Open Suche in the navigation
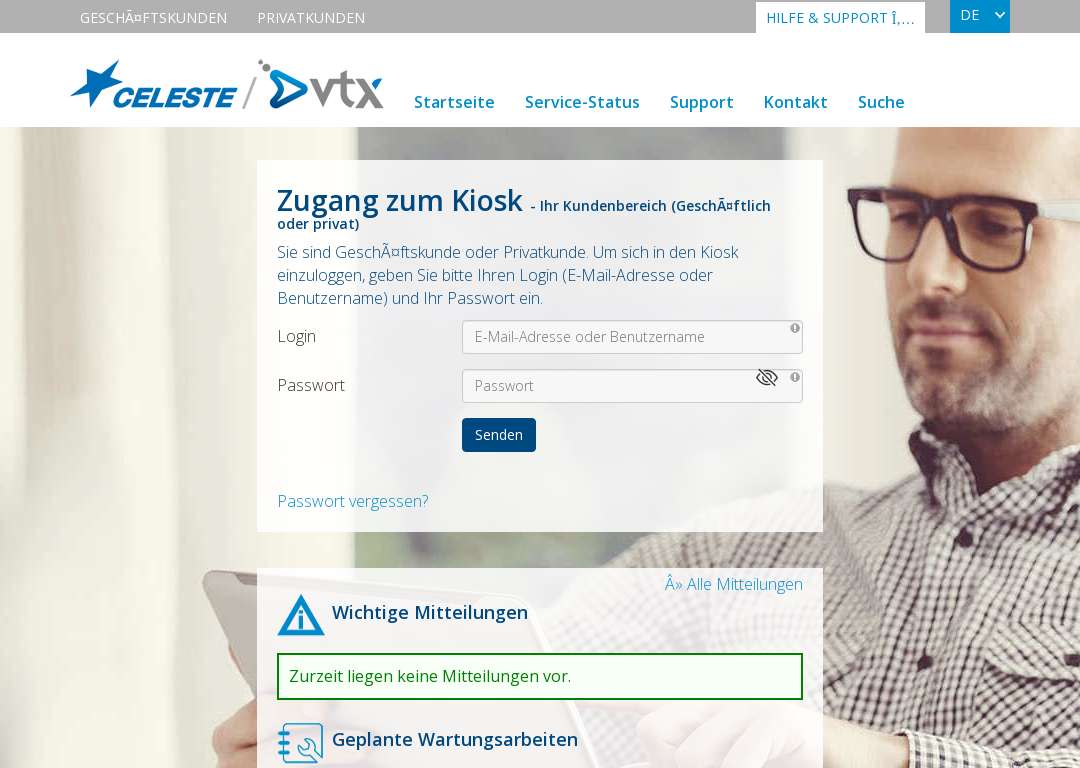The height and width of the screenshot is (768, 1080). pyautogui.click(x=881, y=102)
